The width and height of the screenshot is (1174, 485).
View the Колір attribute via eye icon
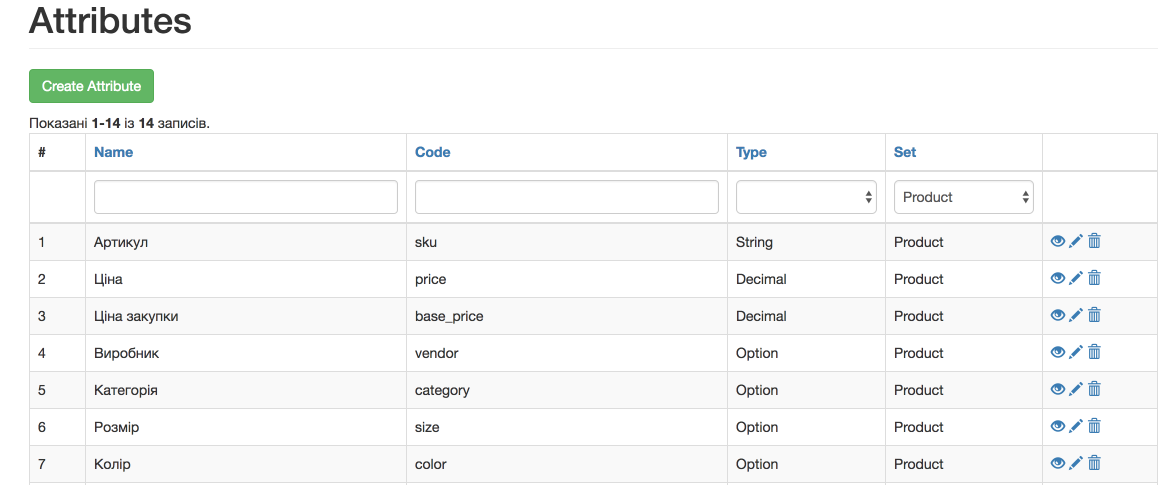click(1058, 463)
